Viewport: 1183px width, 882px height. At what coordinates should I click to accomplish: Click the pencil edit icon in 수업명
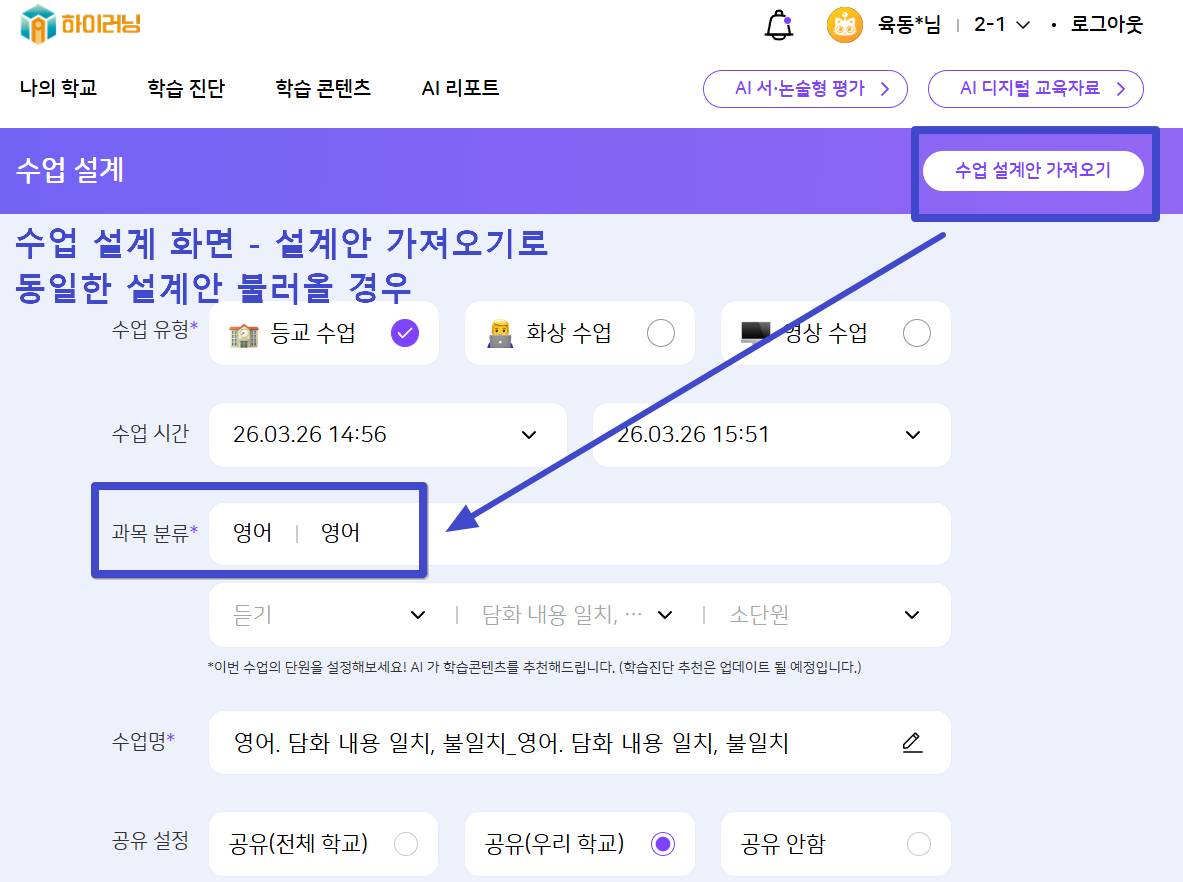pyautogui.click(x=911, y=743)
